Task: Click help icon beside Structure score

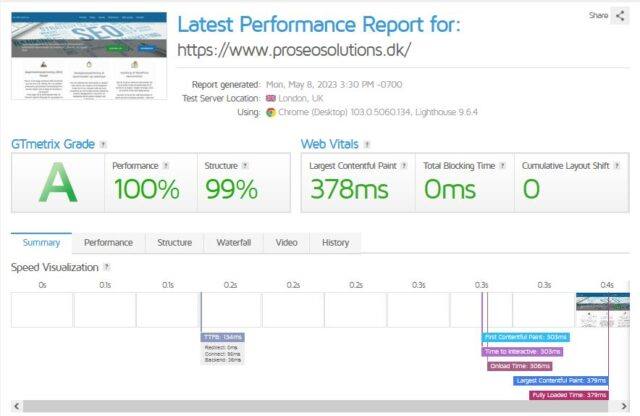Action: [x=245, y=165]
